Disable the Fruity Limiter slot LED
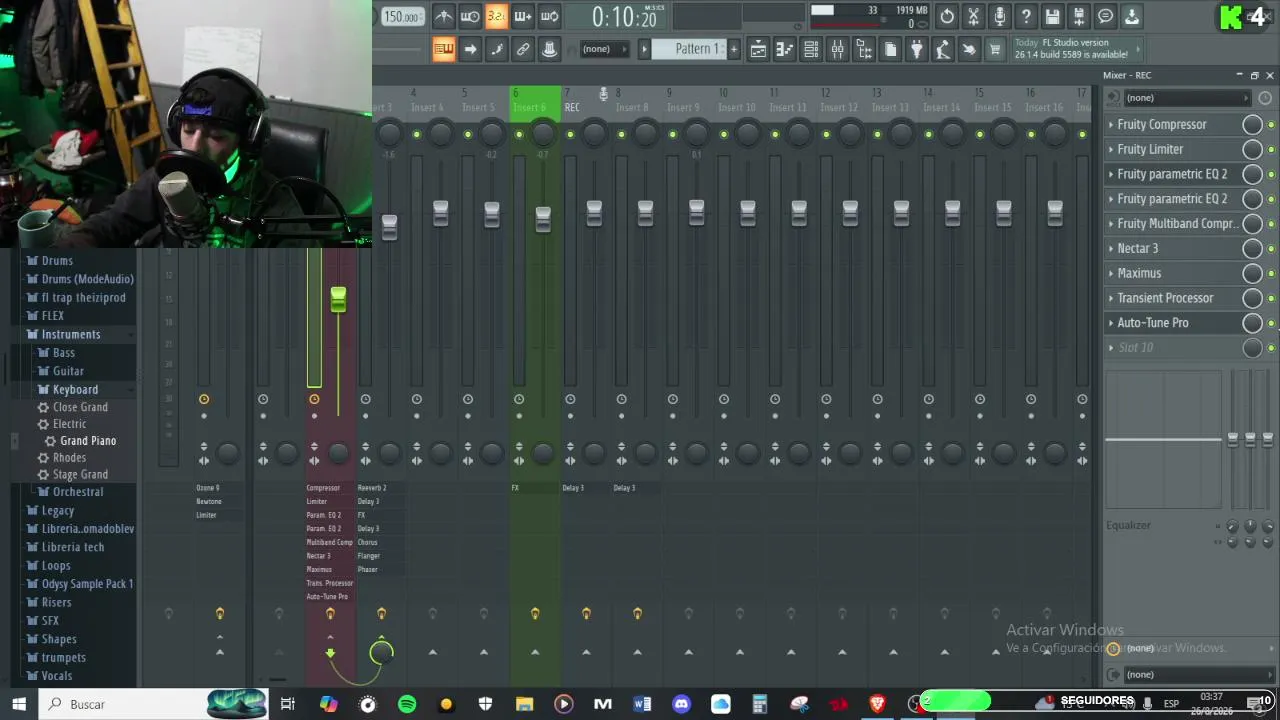The width and height of the screenshot is (1280, 720). (1271, 150)
